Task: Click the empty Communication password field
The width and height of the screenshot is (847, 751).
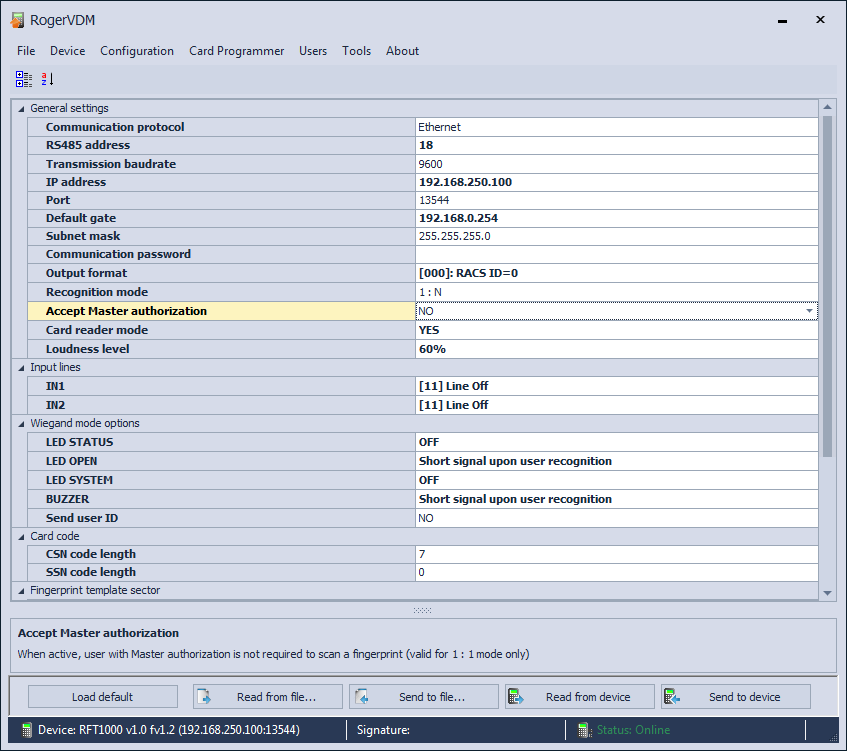Action: tap(617, 254)
